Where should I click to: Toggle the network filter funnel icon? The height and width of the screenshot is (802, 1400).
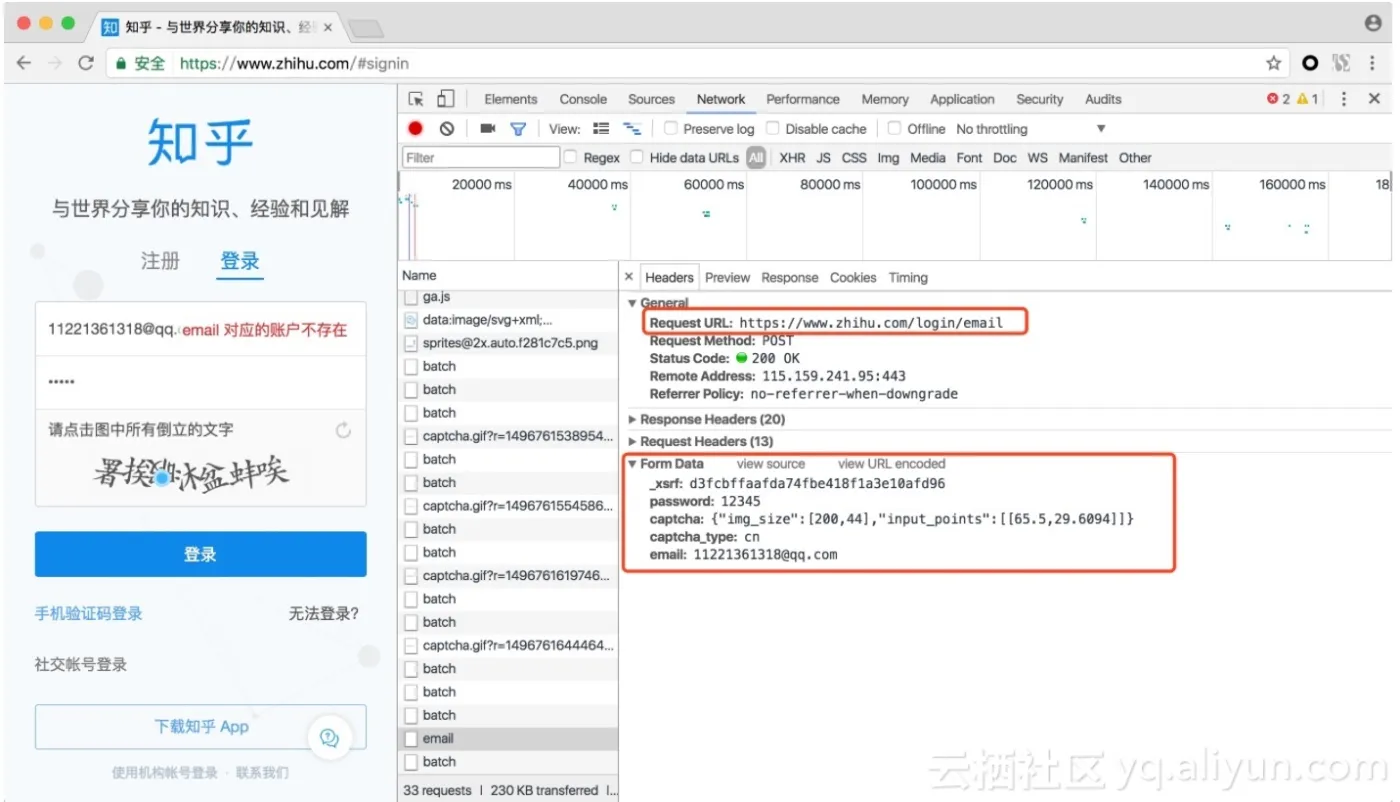(x=518, y=128)
